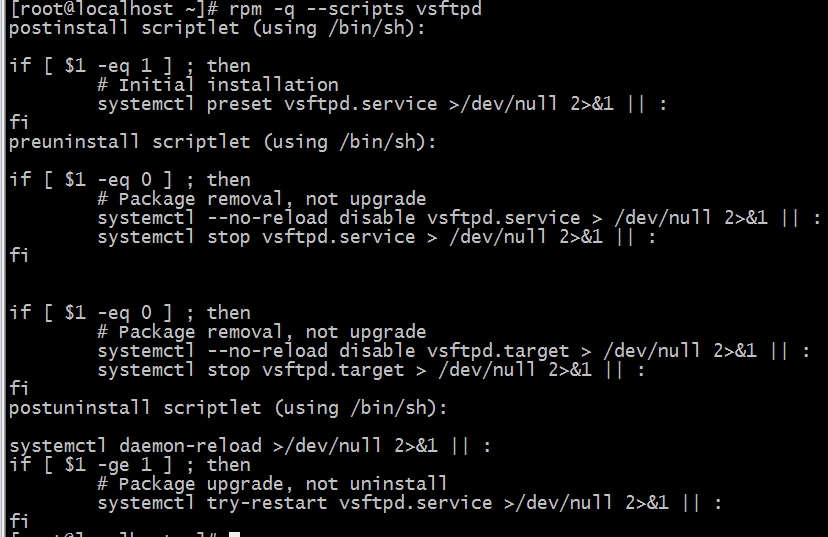This screenshot has width=828, height=537.
Task: Click the stop vsftpd.target command line
Action: pos(371,370)
